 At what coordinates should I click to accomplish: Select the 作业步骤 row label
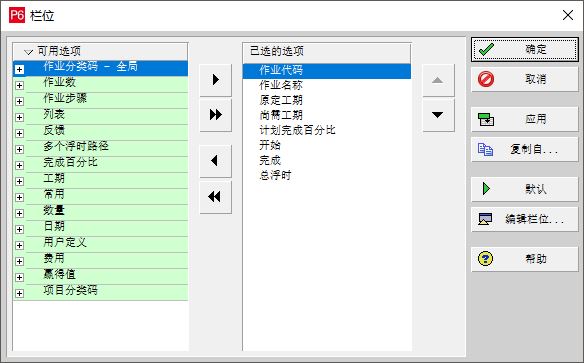click(x=65, y=98)
